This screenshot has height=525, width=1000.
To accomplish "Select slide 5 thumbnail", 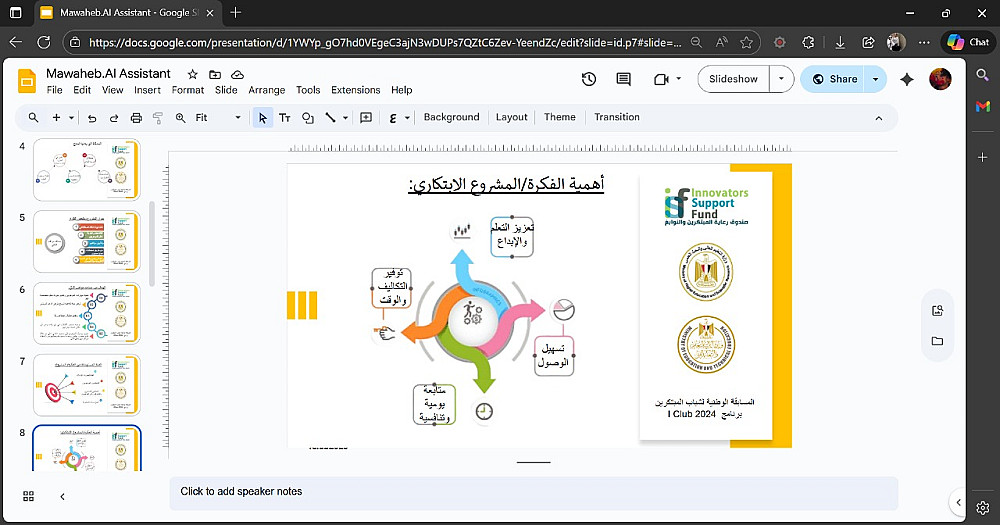I will click(87, 242).
